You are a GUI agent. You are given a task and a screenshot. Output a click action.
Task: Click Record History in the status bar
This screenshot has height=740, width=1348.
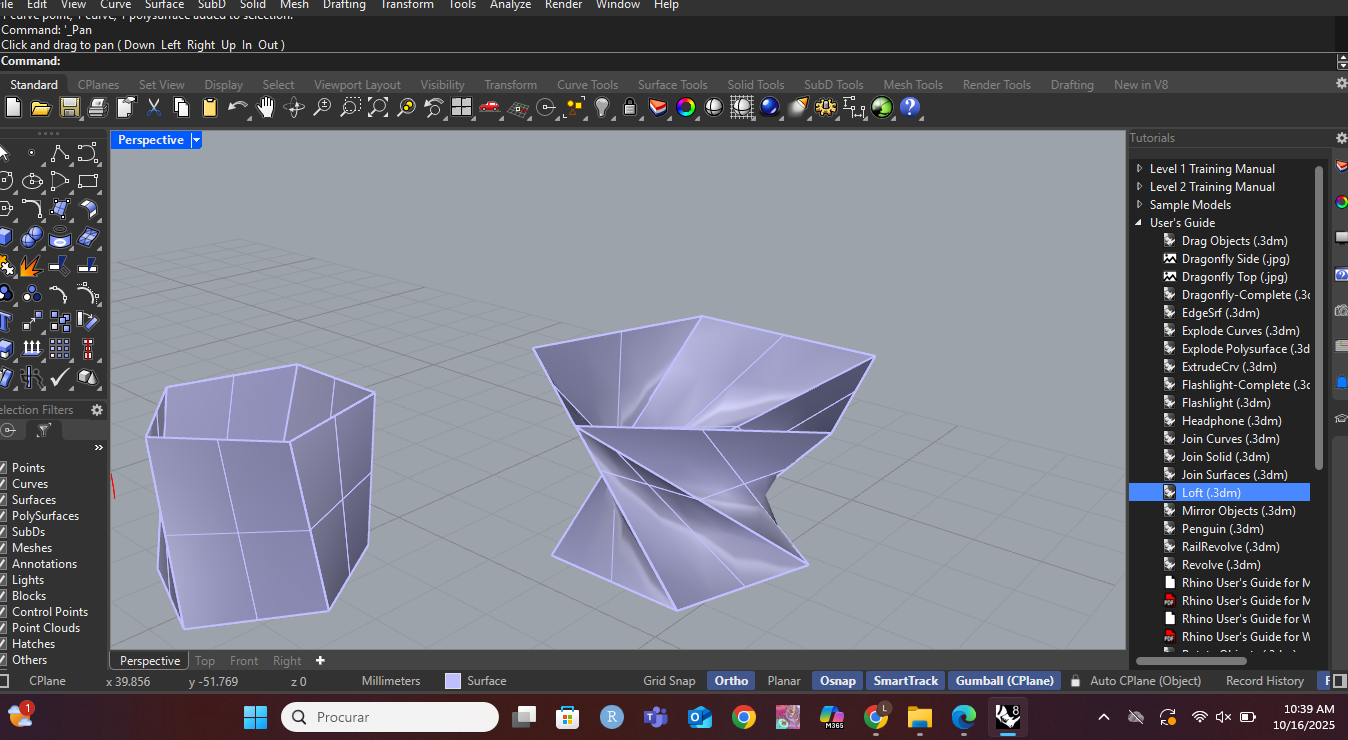[1263, 680]
